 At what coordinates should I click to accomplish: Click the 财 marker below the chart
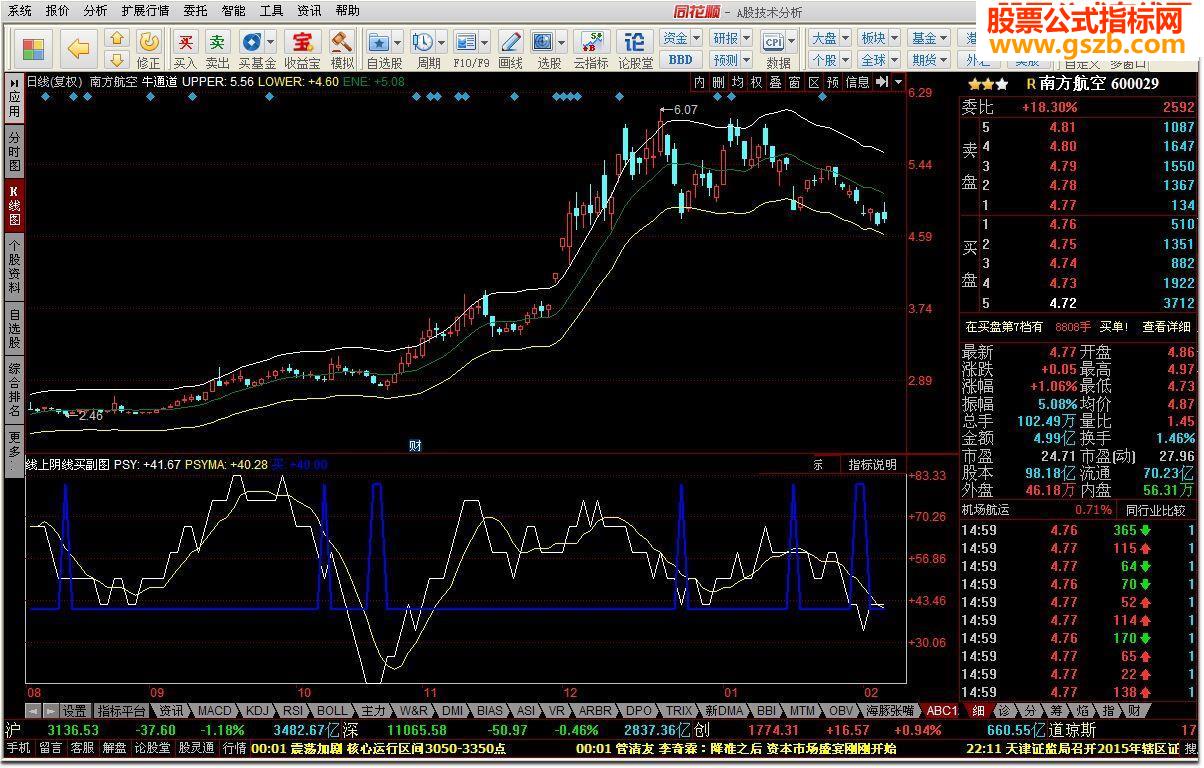[415, 446]
